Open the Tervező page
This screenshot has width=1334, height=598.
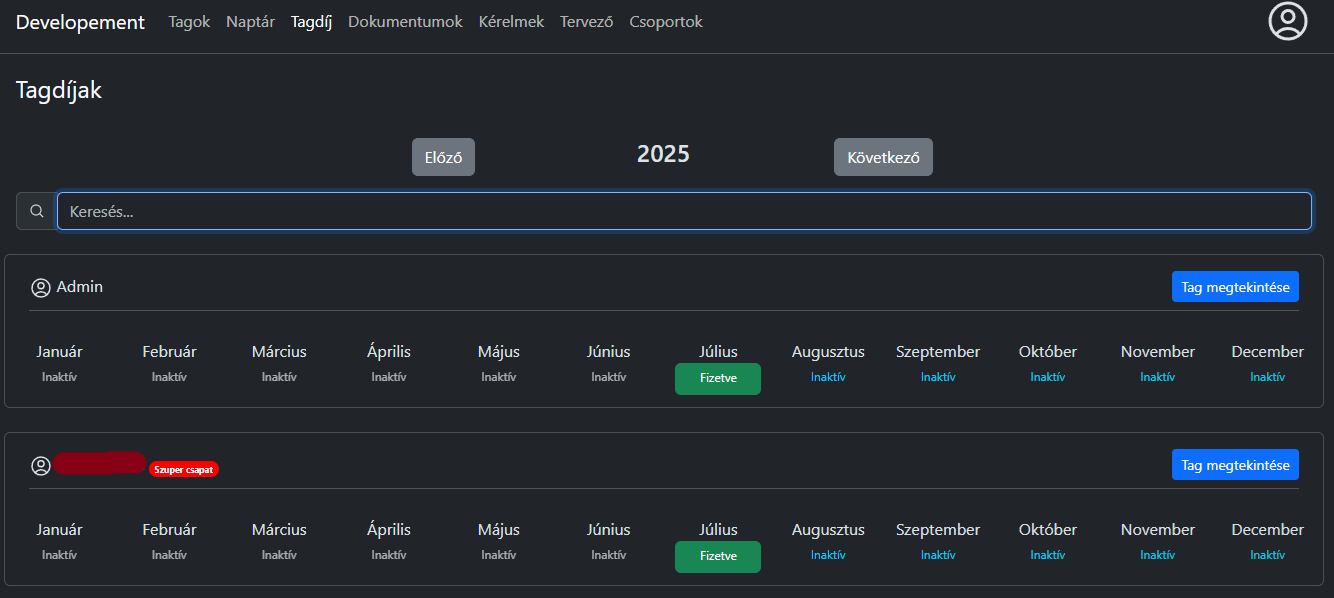pos(586,22)
